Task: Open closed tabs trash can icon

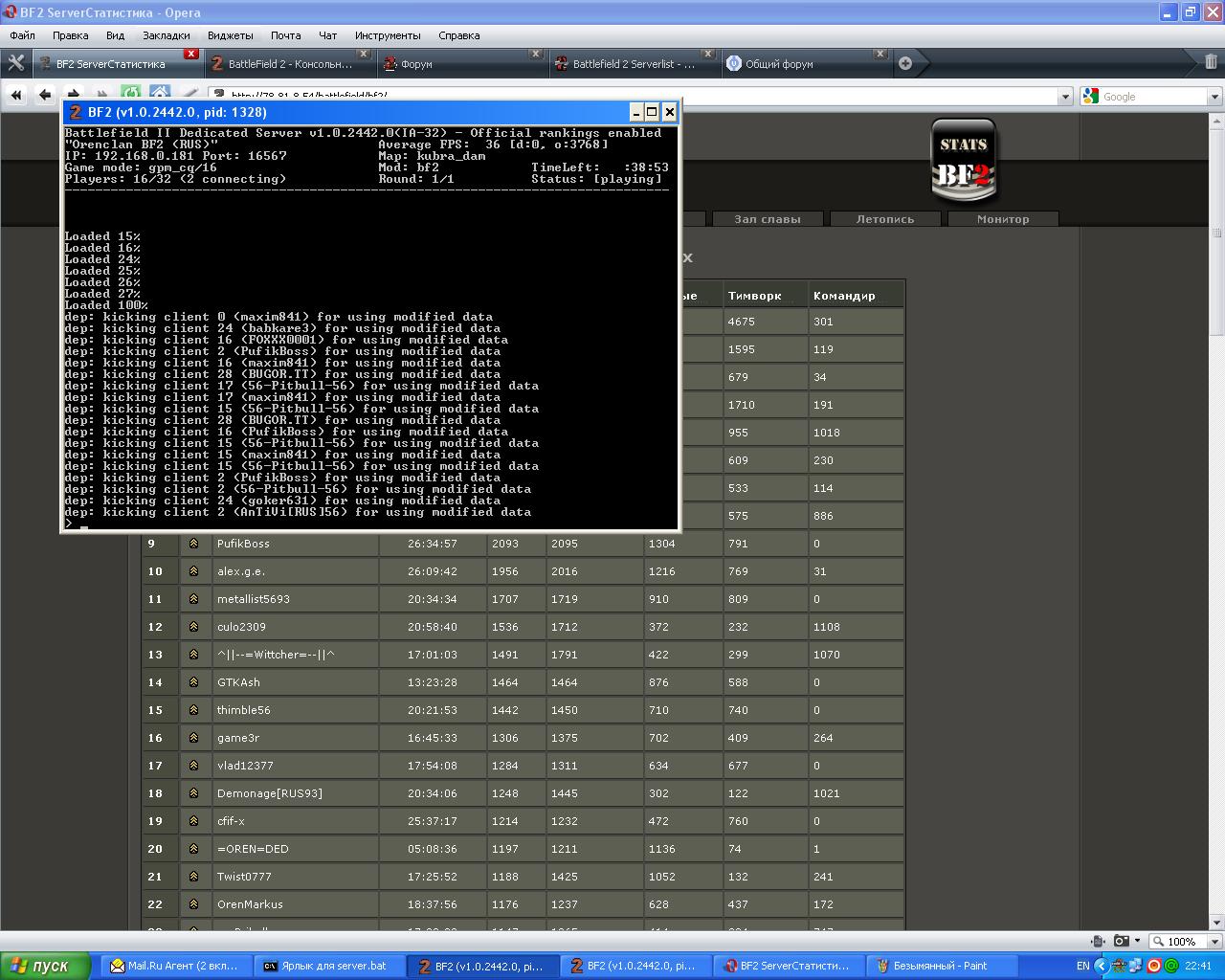Action: pos(1211,62)
